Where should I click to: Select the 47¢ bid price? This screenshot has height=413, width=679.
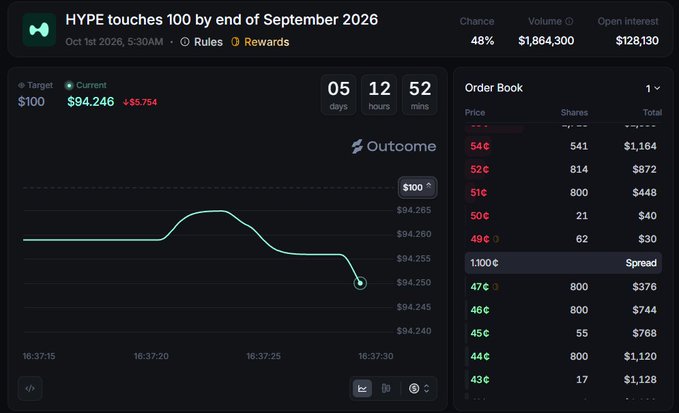479,287
